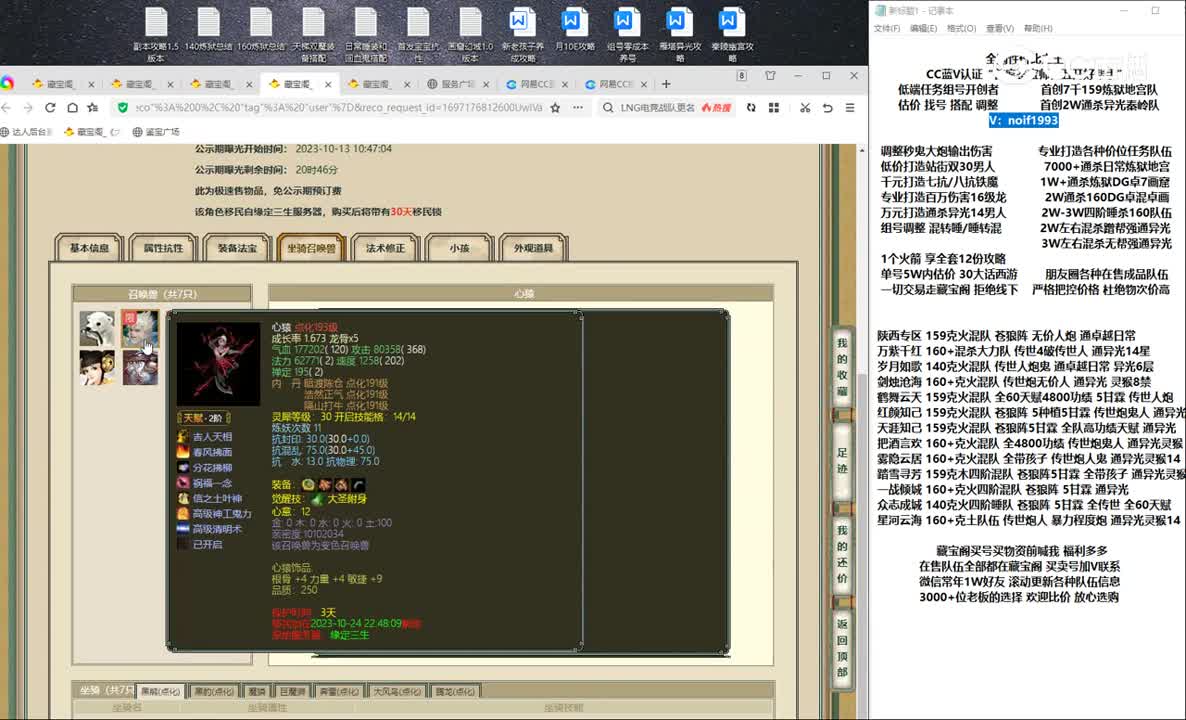This screenshot has width=1186, height=720.
Task: Switch to the 装备法宝 tab
Action: [x=238, y=248]
